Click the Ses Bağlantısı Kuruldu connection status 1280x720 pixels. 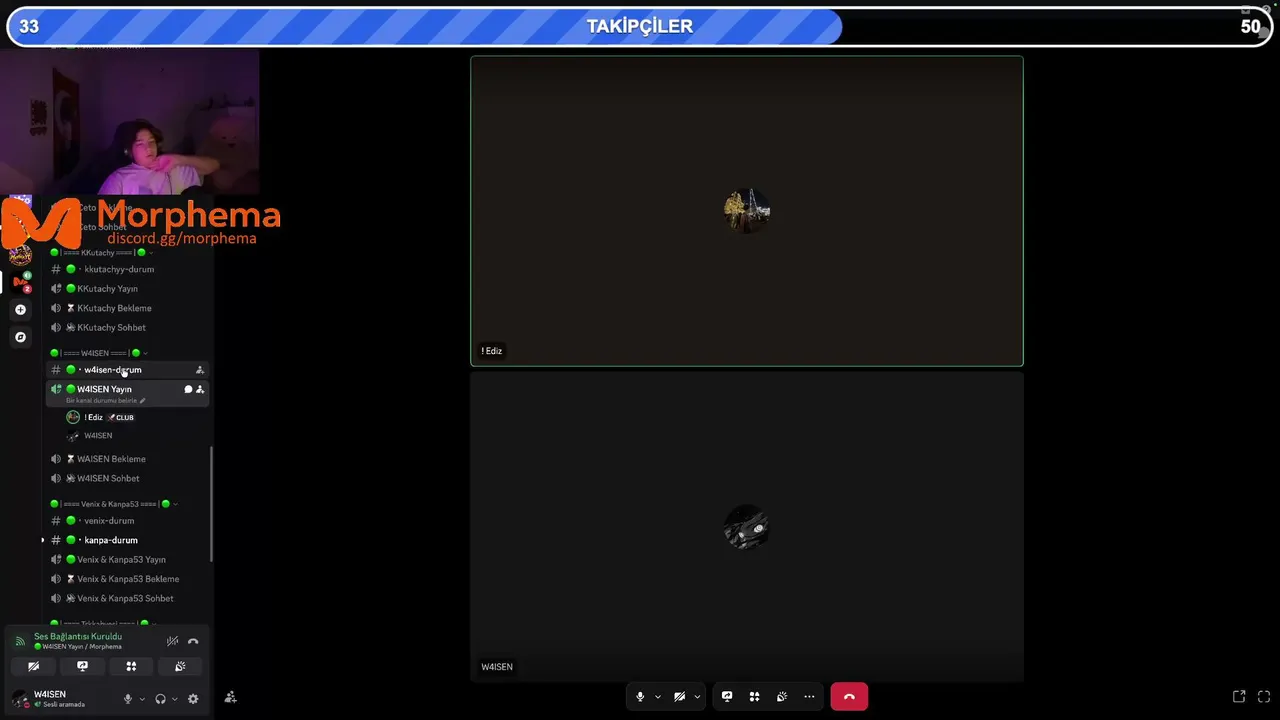pyautogui.click(x=78, y=636)
